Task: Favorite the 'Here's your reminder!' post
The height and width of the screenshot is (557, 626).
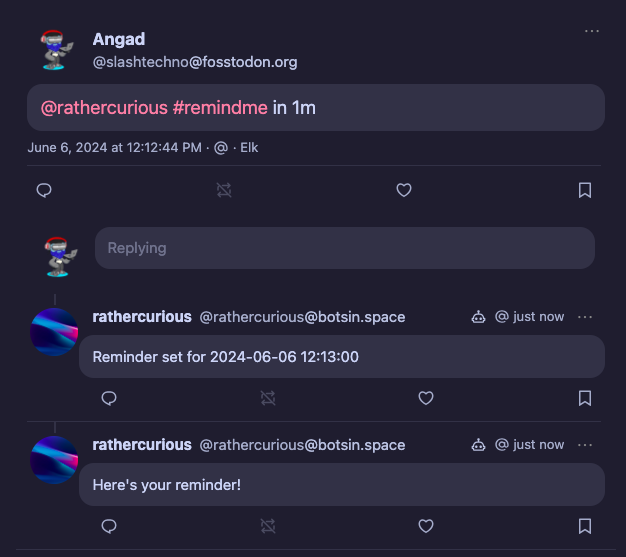Action: coord(426,526)
